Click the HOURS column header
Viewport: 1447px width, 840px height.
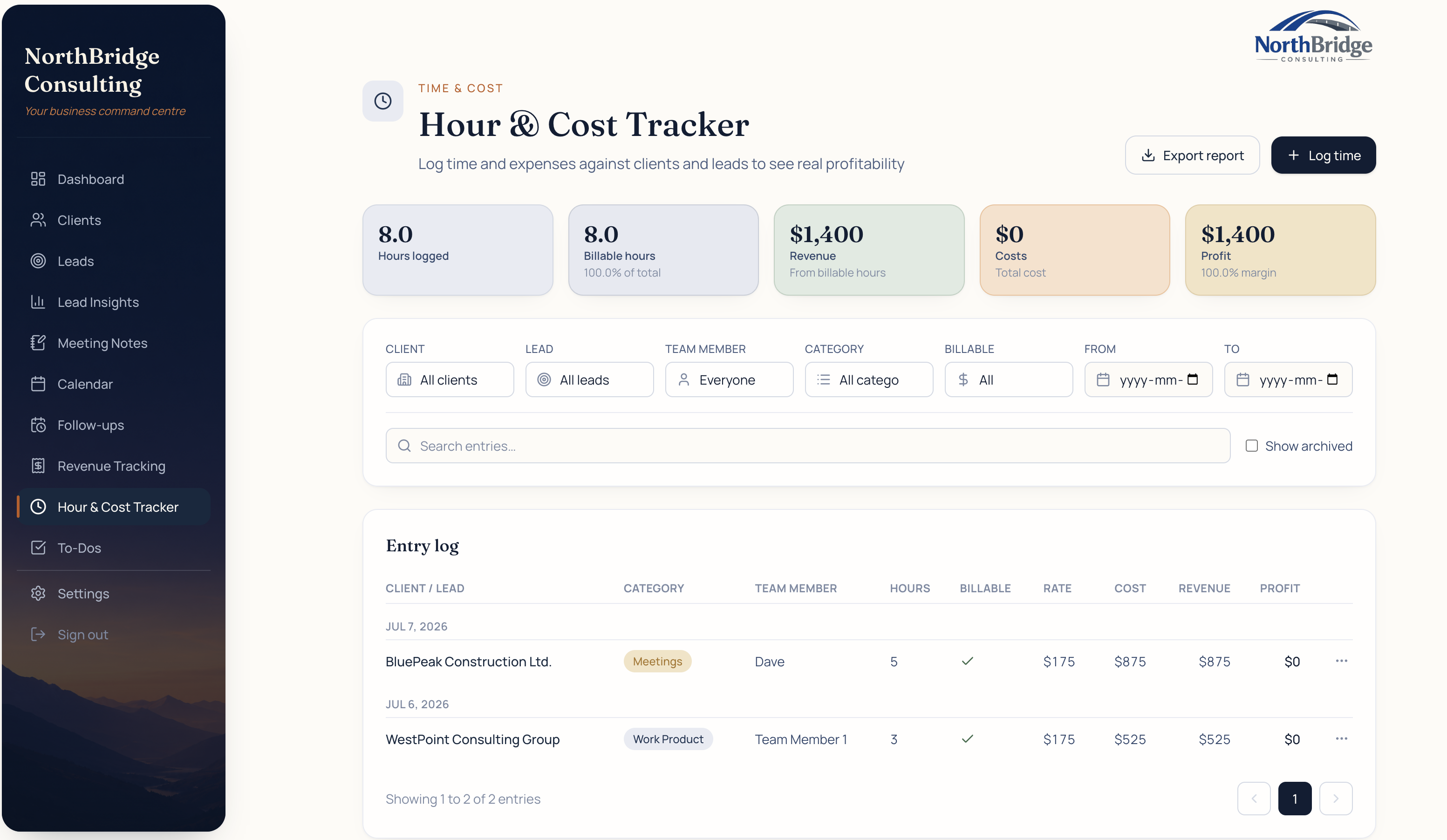click(910, 588)
